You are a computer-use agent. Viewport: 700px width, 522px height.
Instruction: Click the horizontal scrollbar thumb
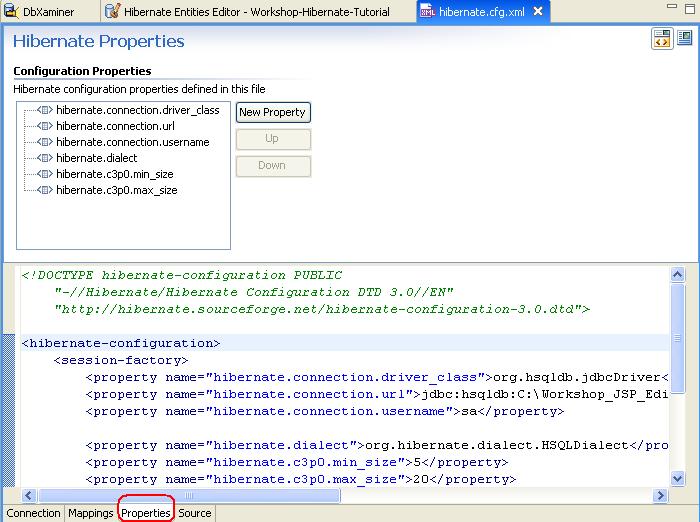[189, 495]
